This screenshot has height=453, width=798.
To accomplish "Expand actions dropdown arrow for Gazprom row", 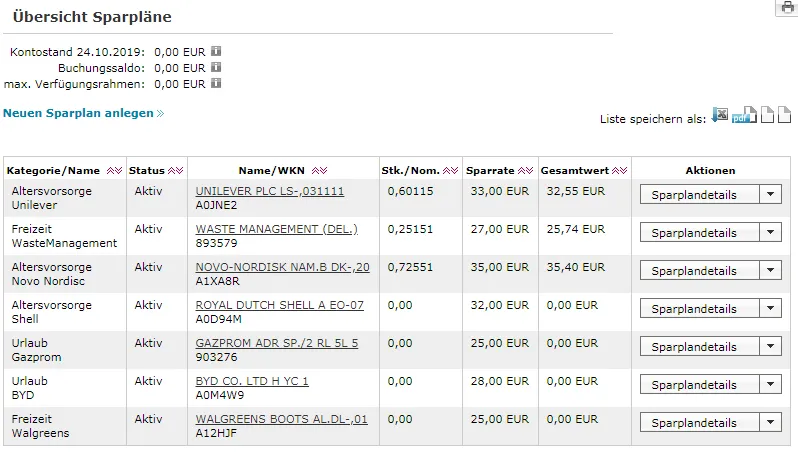I will pyautogui.click(x=771, y=347).
